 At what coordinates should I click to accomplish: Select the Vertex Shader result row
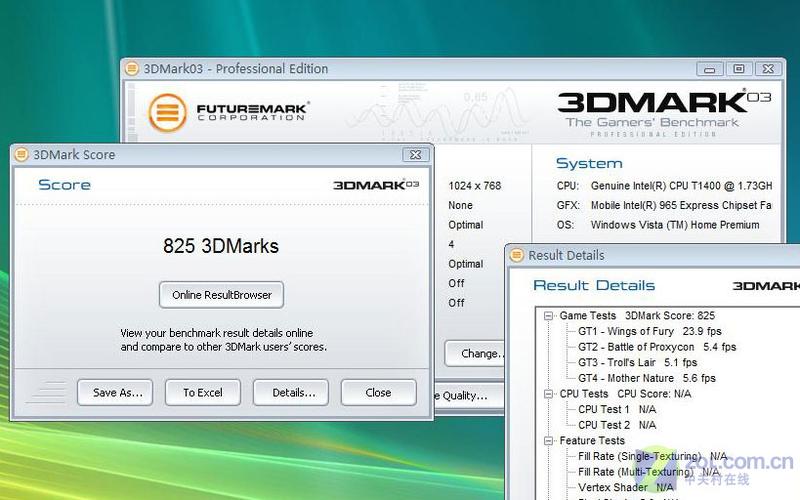[626, 488]
